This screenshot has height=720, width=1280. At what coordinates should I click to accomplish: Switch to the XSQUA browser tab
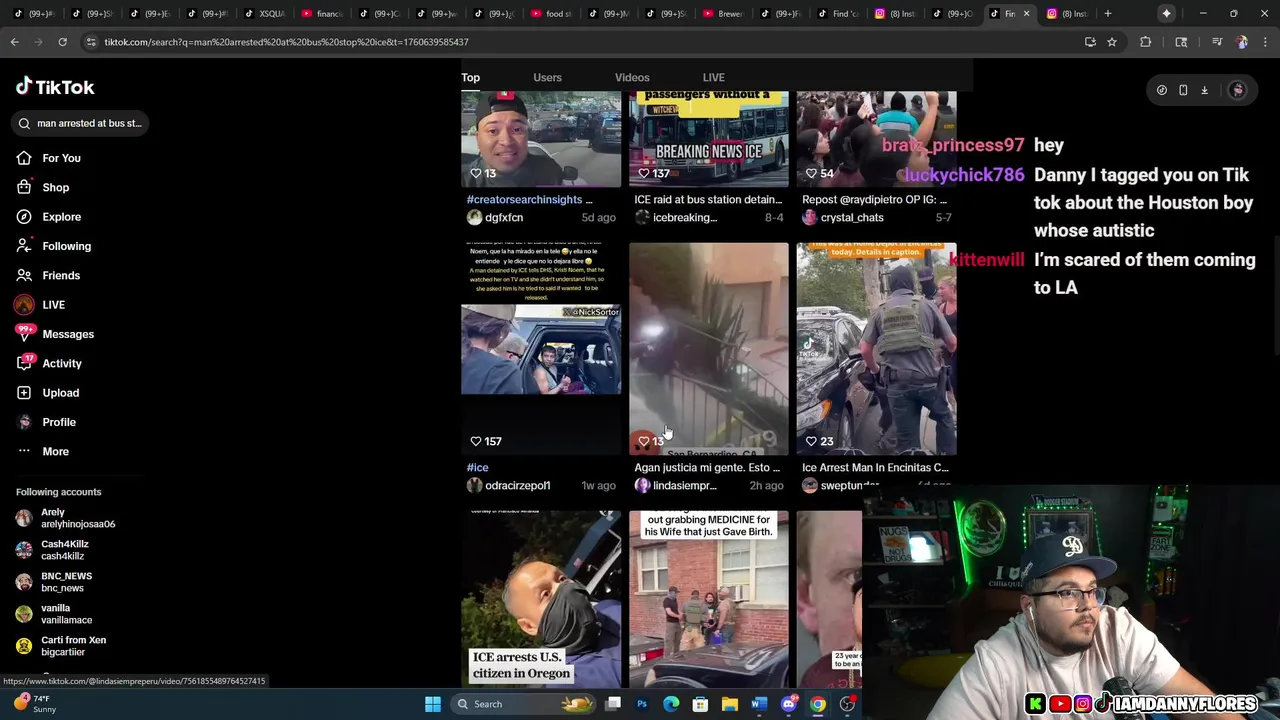pos(263,14)
